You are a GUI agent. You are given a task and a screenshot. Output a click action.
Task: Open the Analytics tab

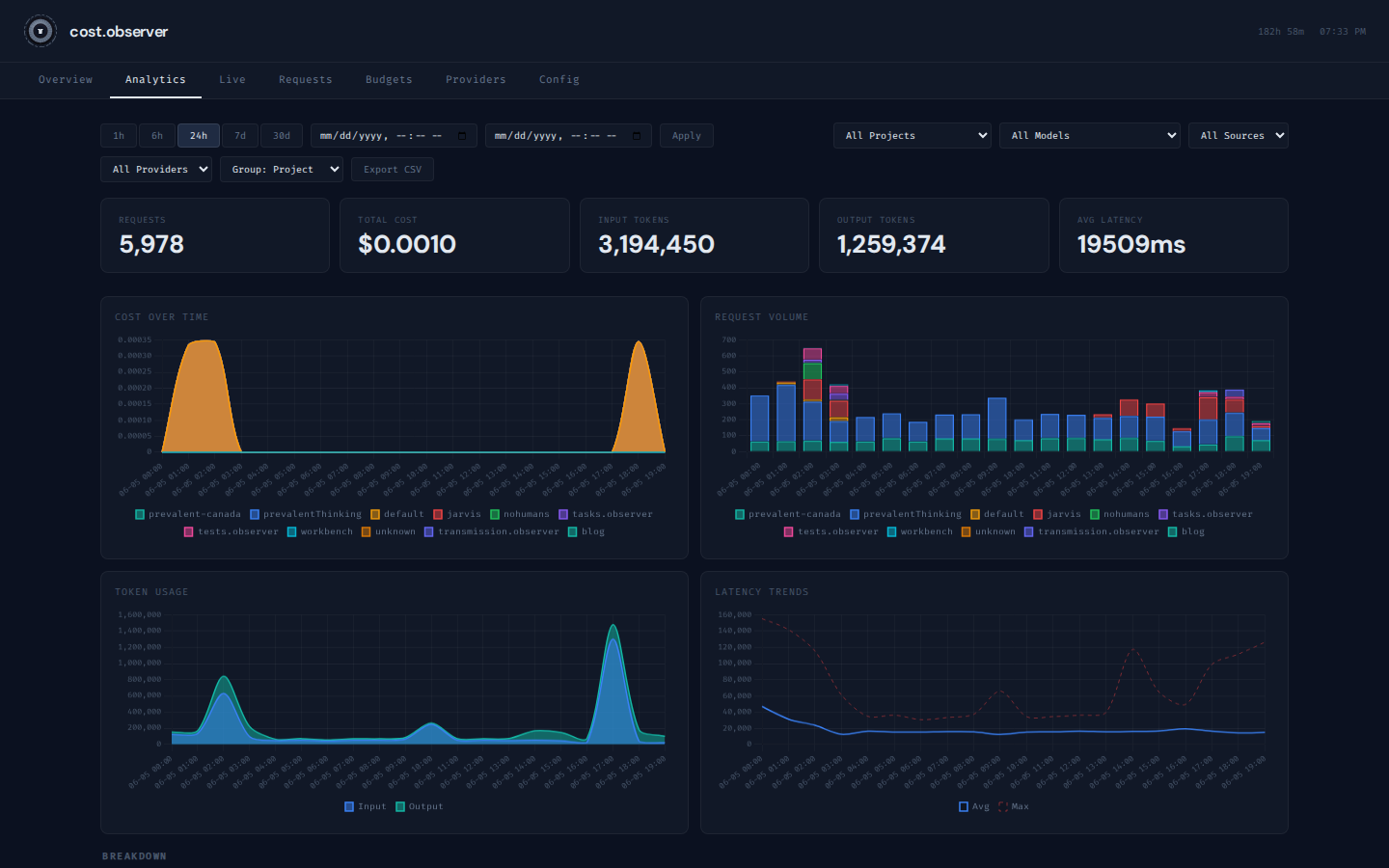tap(155, 80)
